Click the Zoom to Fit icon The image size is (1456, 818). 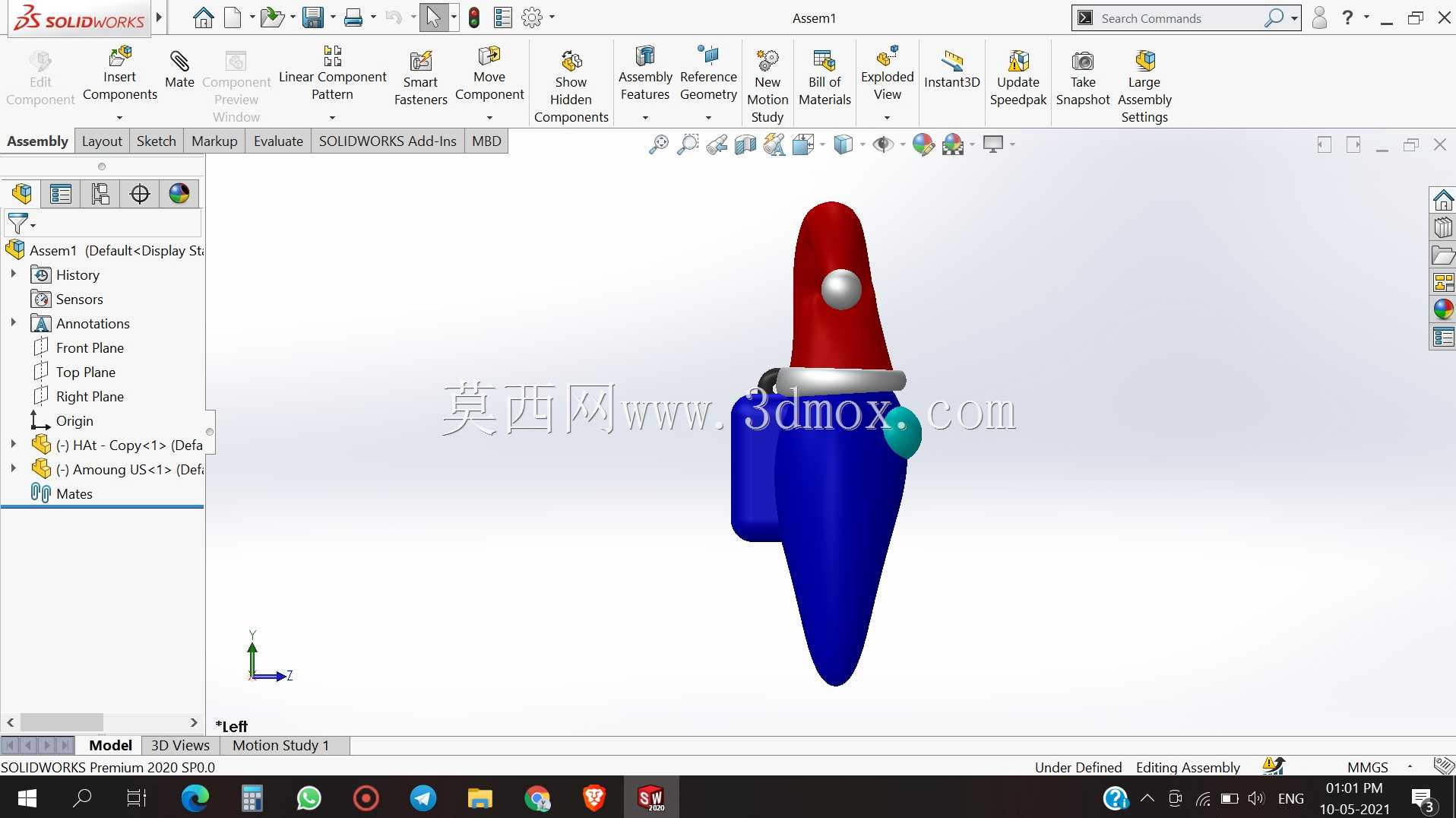658,144
